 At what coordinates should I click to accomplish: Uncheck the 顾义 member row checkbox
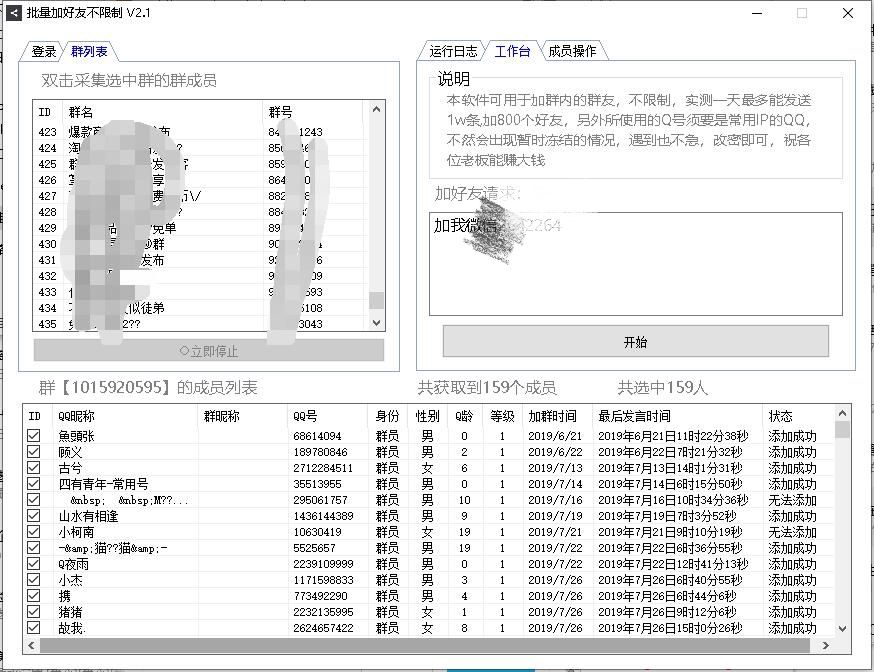(35, 451)
